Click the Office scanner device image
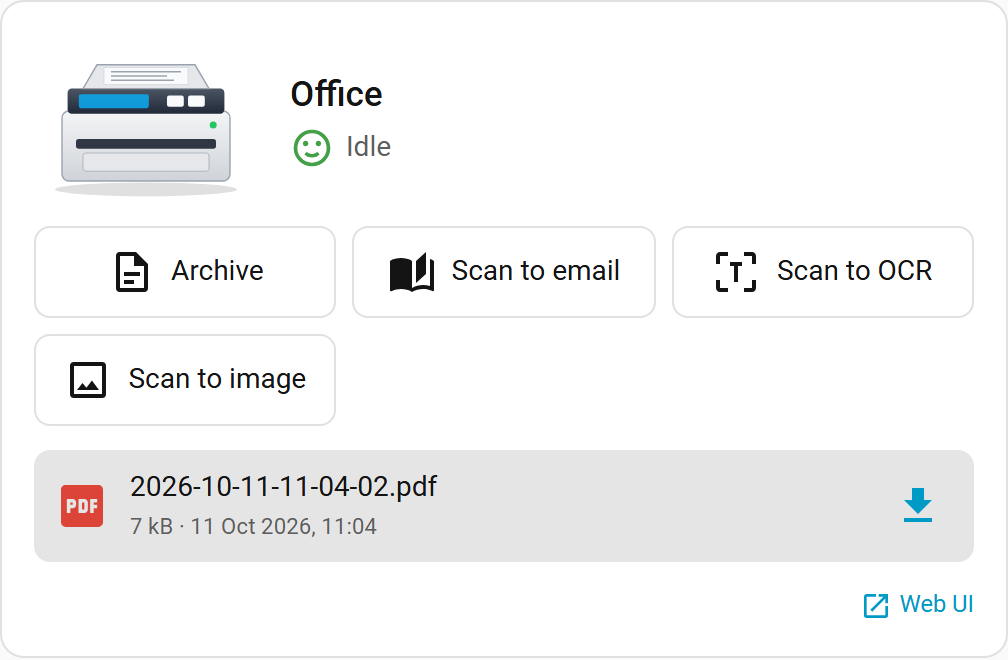 (x=146, y=130)
